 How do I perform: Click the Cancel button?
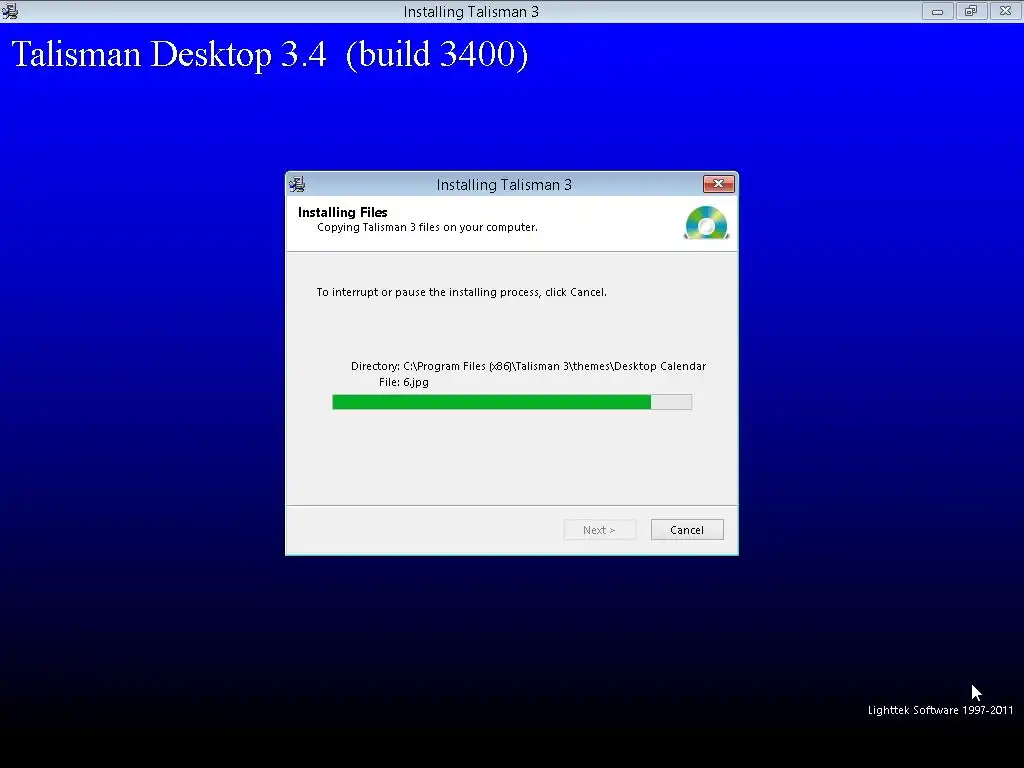click(687, 530)
